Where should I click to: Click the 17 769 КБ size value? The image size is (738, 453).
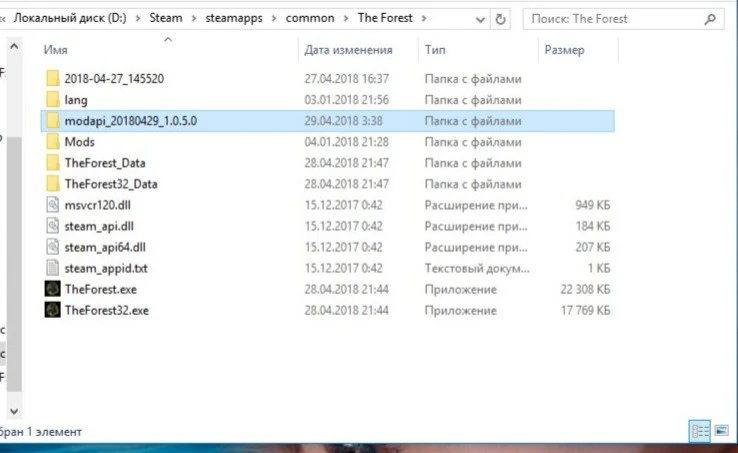[x=585, y=310]
